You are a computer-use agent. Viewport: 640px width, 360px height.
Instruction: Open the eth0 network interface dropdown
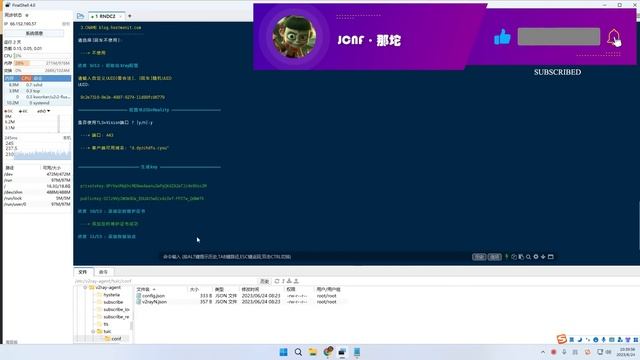(x=43, y=111)
